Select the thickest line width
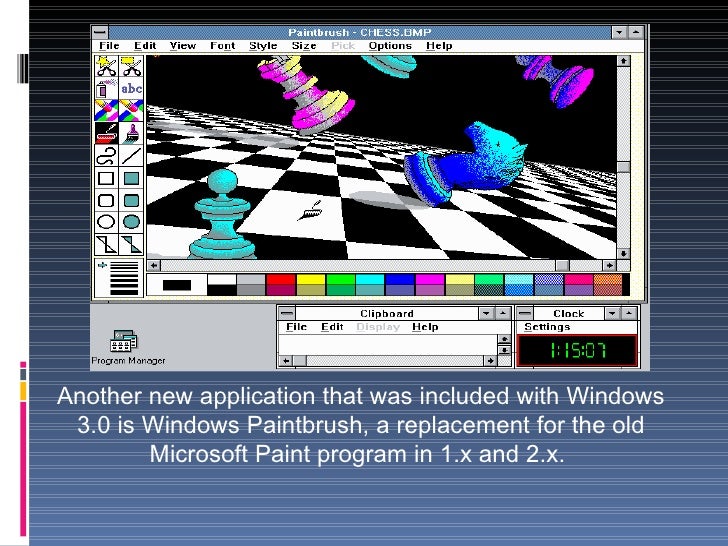Viewport: 728px width, 546px height. pyautogui.click(x=124, y=292)
